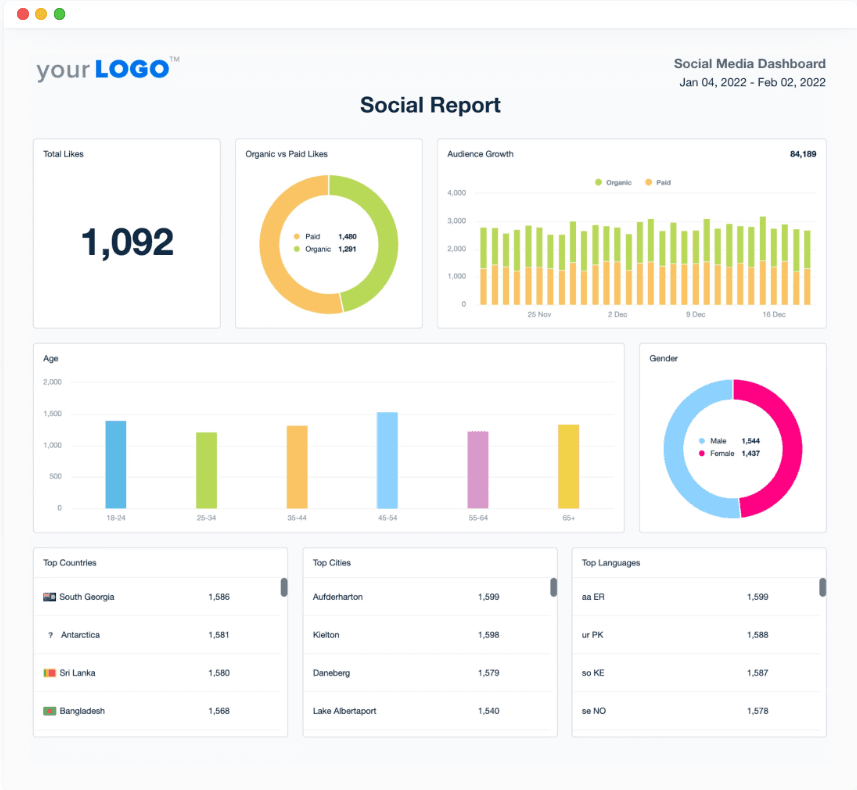Click the South Georgia flag icon

48,596
